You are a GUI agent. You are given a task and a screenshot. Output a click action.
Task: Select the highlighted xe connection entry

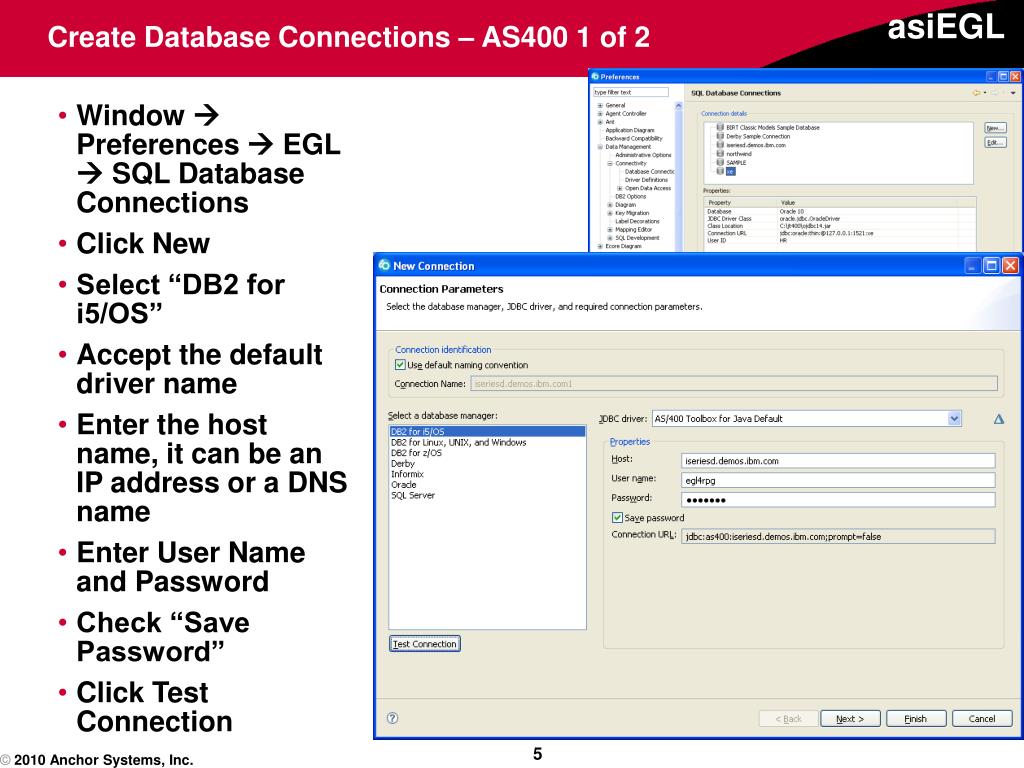730,171
